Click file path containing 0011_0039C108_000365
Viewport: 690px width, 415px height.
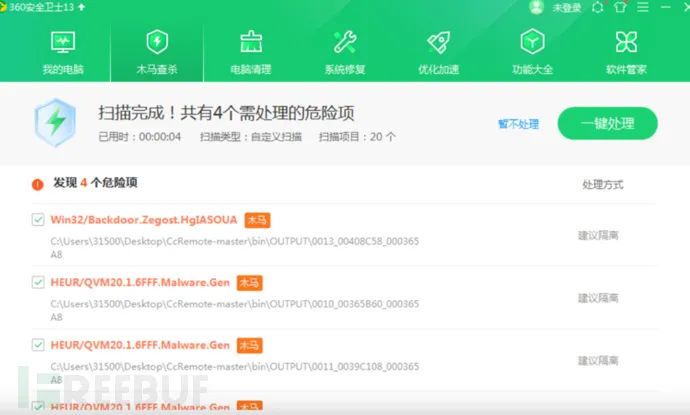coord(235,373)
